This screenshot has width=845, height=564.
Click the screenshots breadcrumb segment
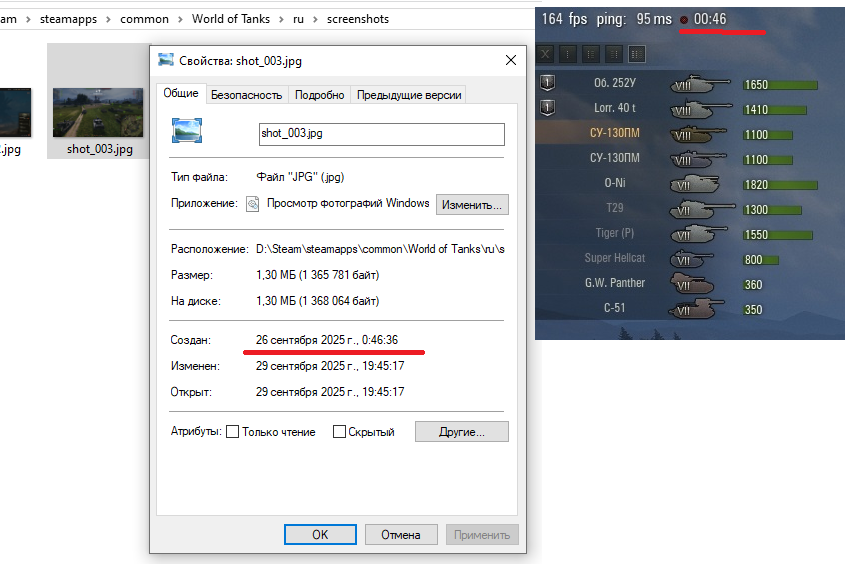(358, 19)
